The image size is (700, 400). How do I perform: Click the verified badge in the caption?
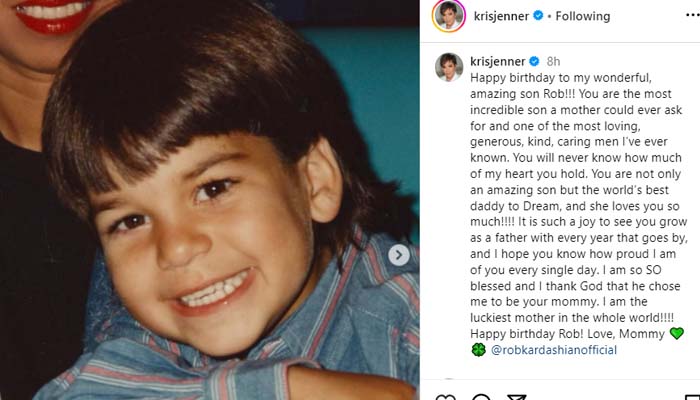[533, 60]
